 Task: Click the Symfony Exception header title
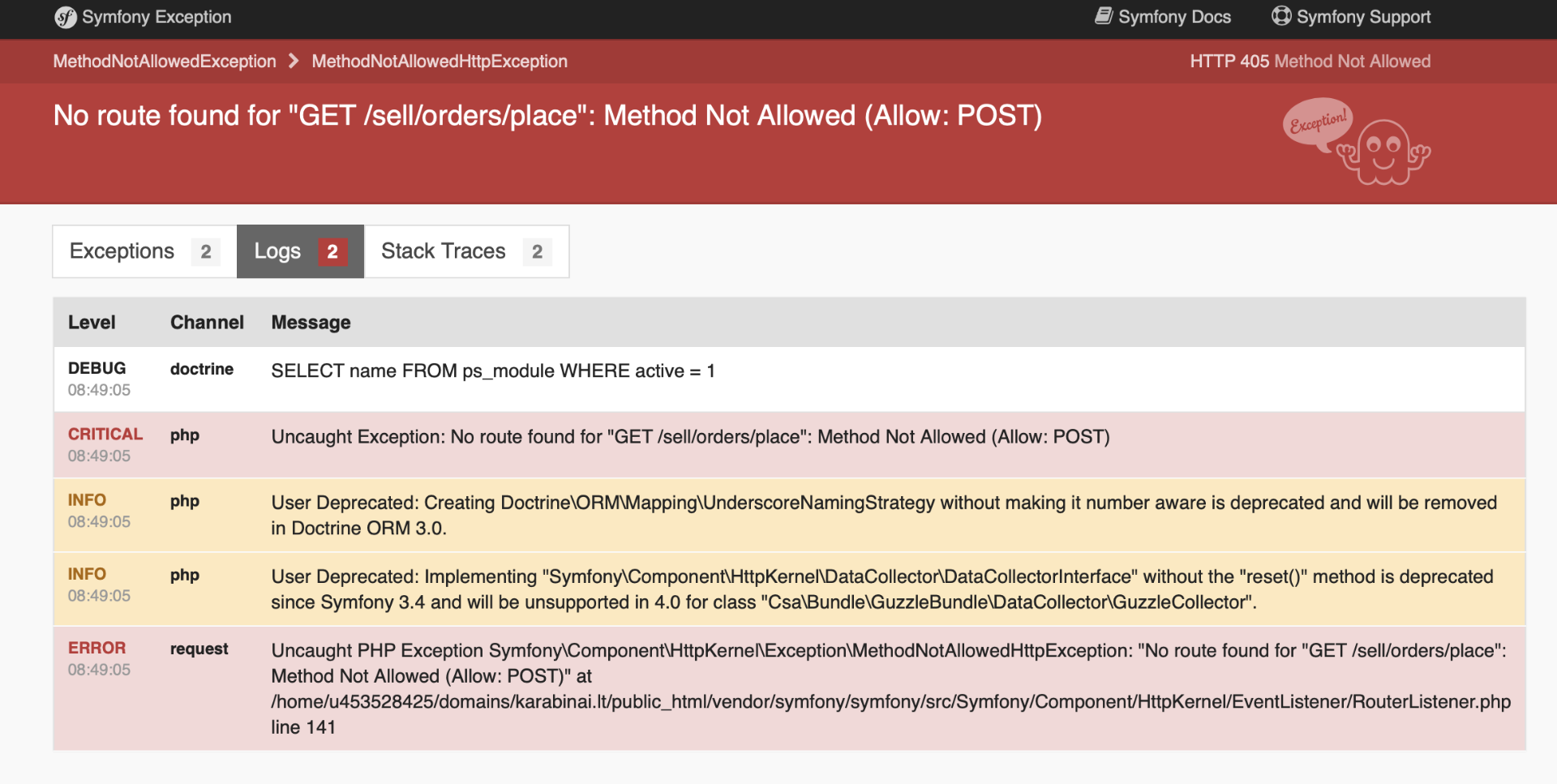157,17
